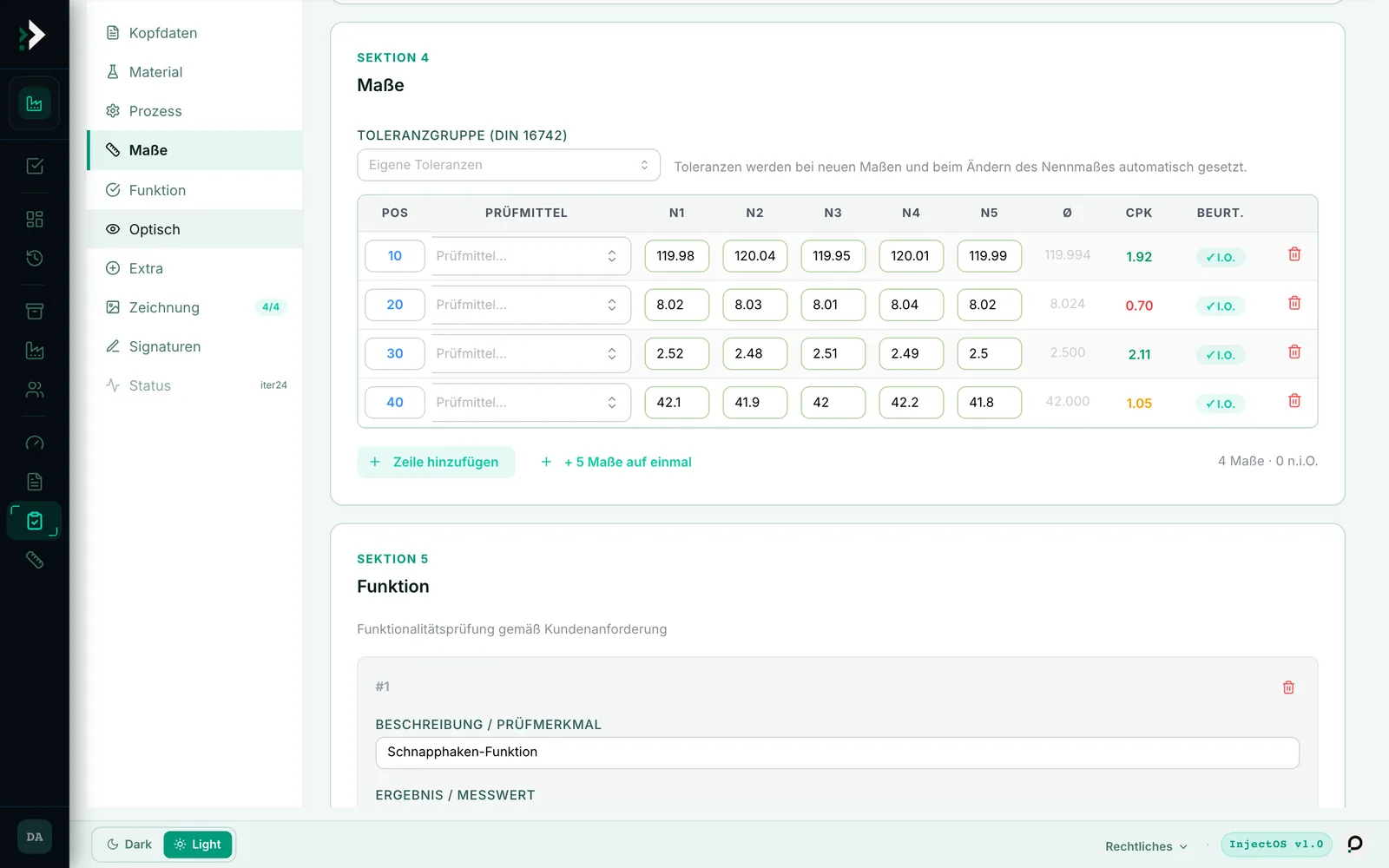The width and height of the screenshot is (1389, 868).
Task: Open Prüfmittel dropdown for position 10
Action: click(x=530, y=256)
